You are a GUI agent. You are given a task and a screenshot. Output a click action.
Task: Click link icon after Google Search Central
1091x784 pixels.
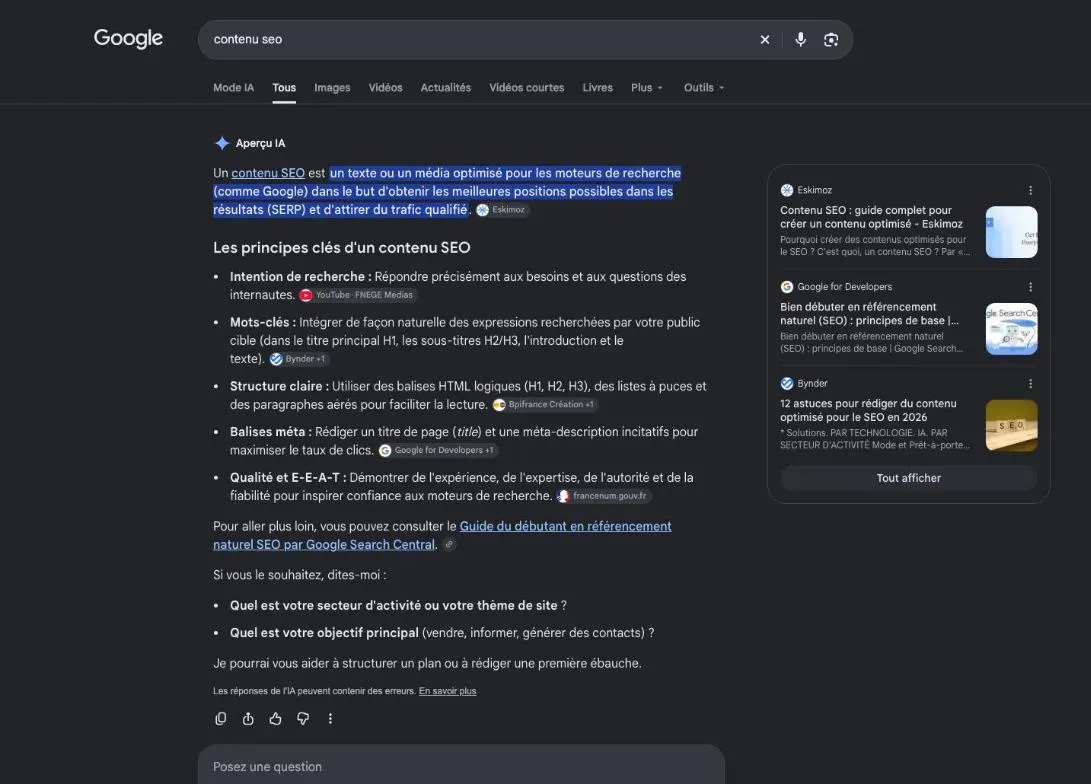(x=449, y=545)
